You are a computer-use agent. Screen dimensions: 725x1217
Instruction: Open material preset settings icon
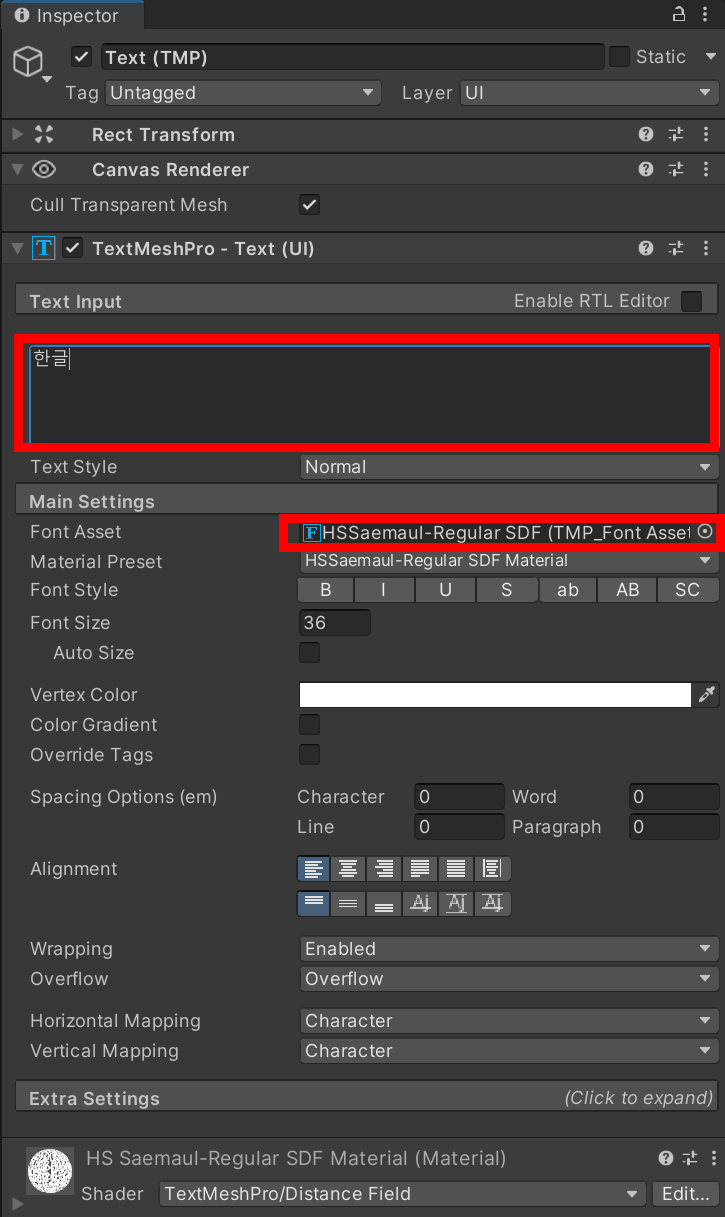tap(690, 1159)
